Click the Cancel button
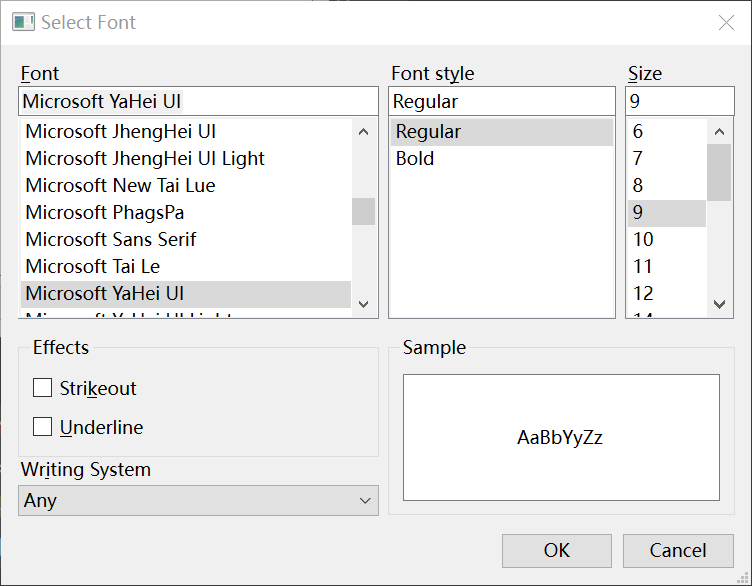Viewport: 752px width, 586px height. point(677,550)
